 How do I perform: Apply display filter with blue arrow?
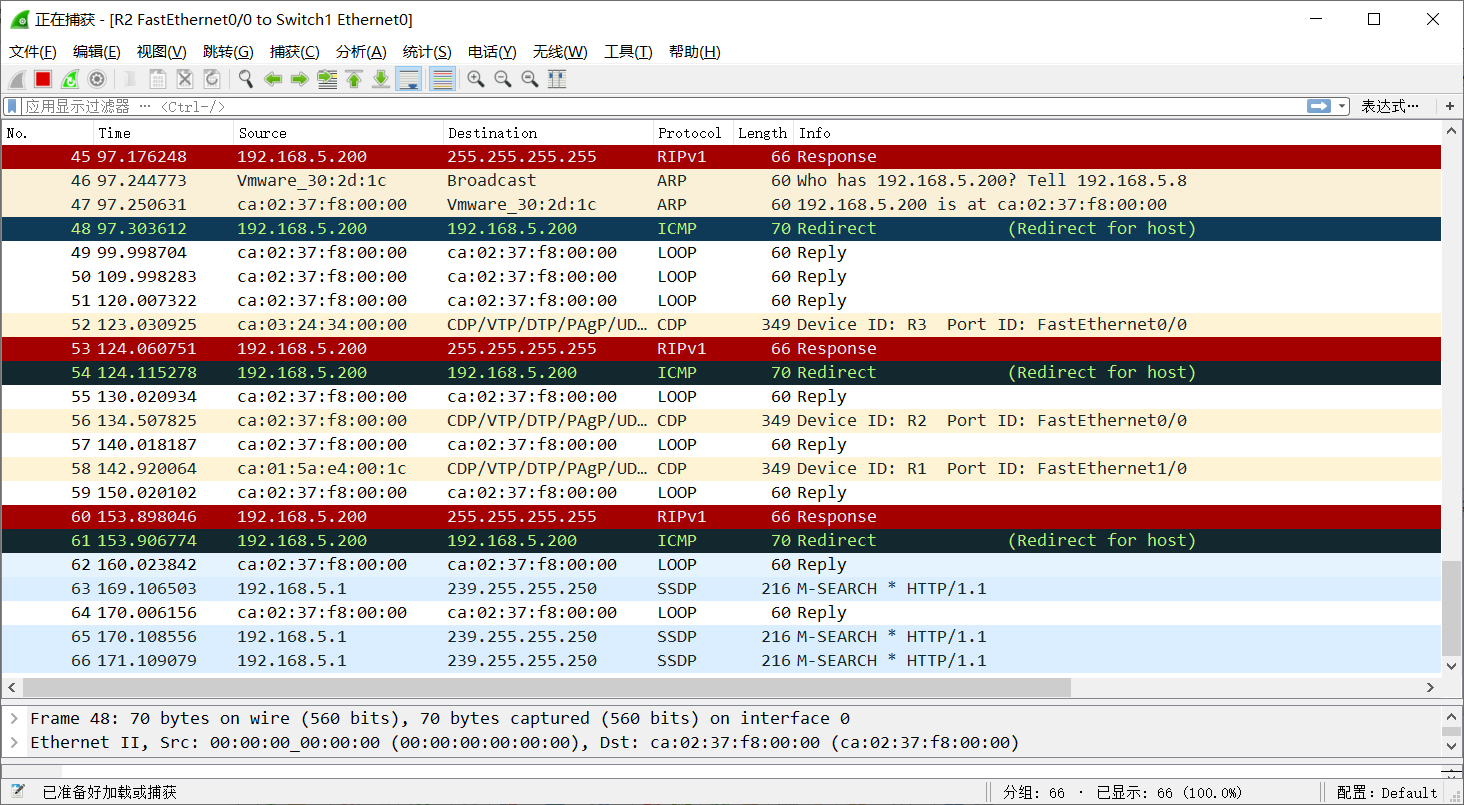point(1319,106)
